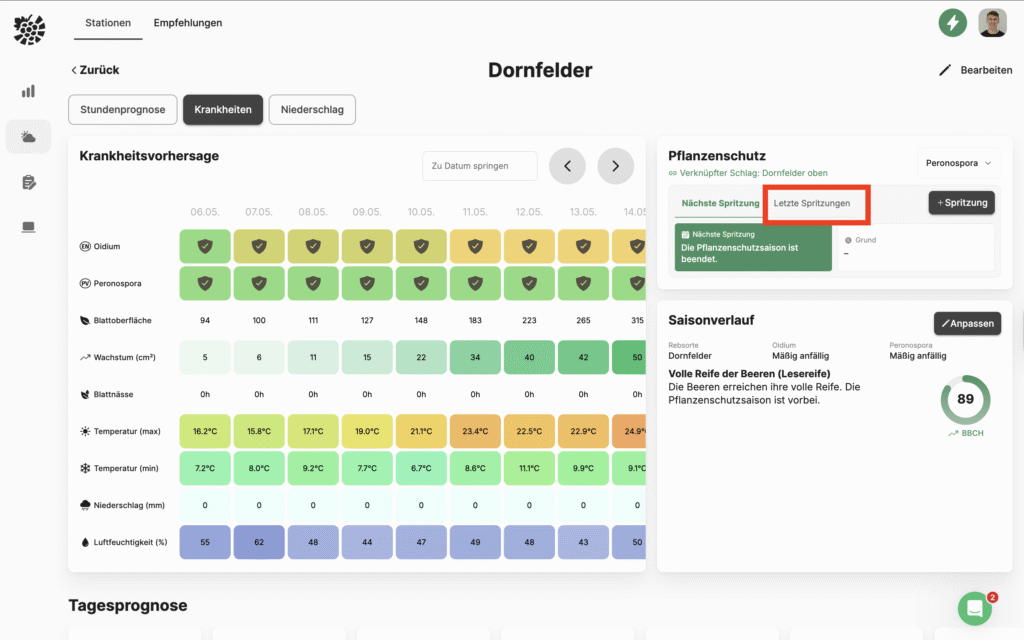Click the green lightning bolt icon

952,22
